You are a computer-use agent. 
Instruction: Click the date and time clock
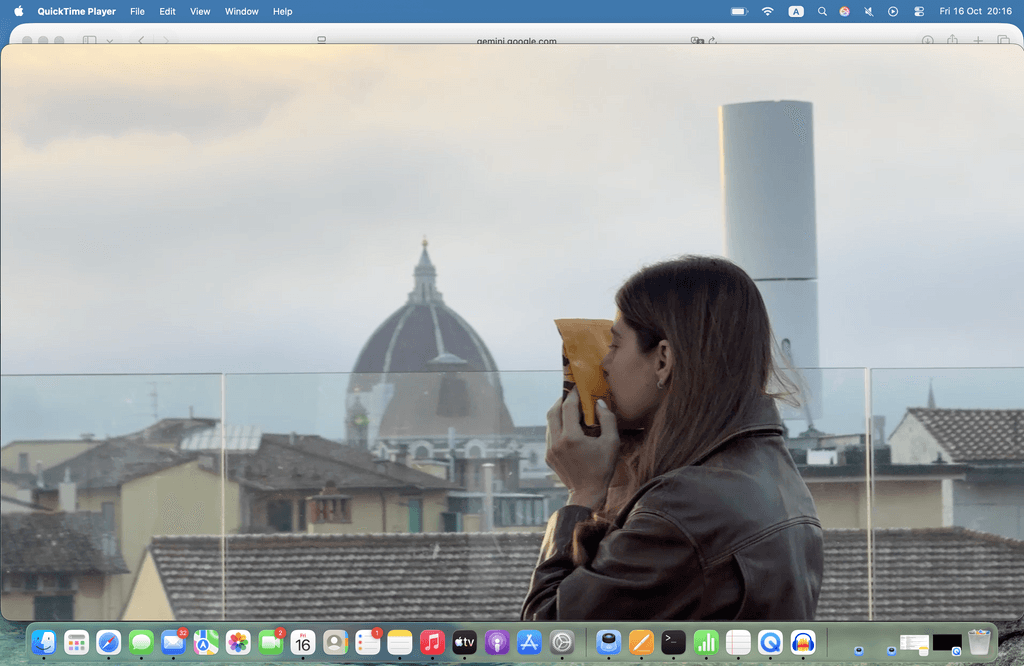coord(976,12)
